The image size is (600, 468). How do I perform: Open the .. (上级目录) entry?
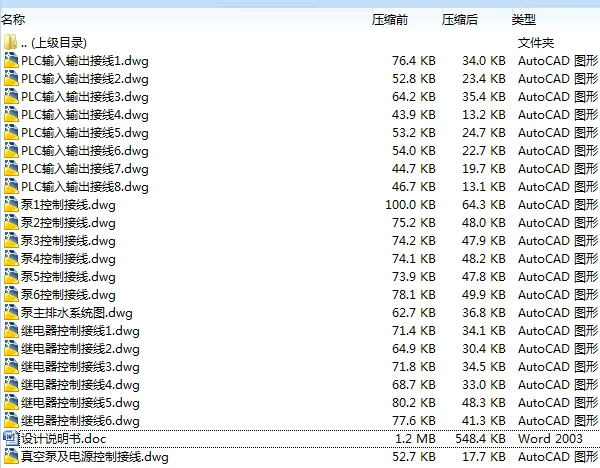[54, 42]
